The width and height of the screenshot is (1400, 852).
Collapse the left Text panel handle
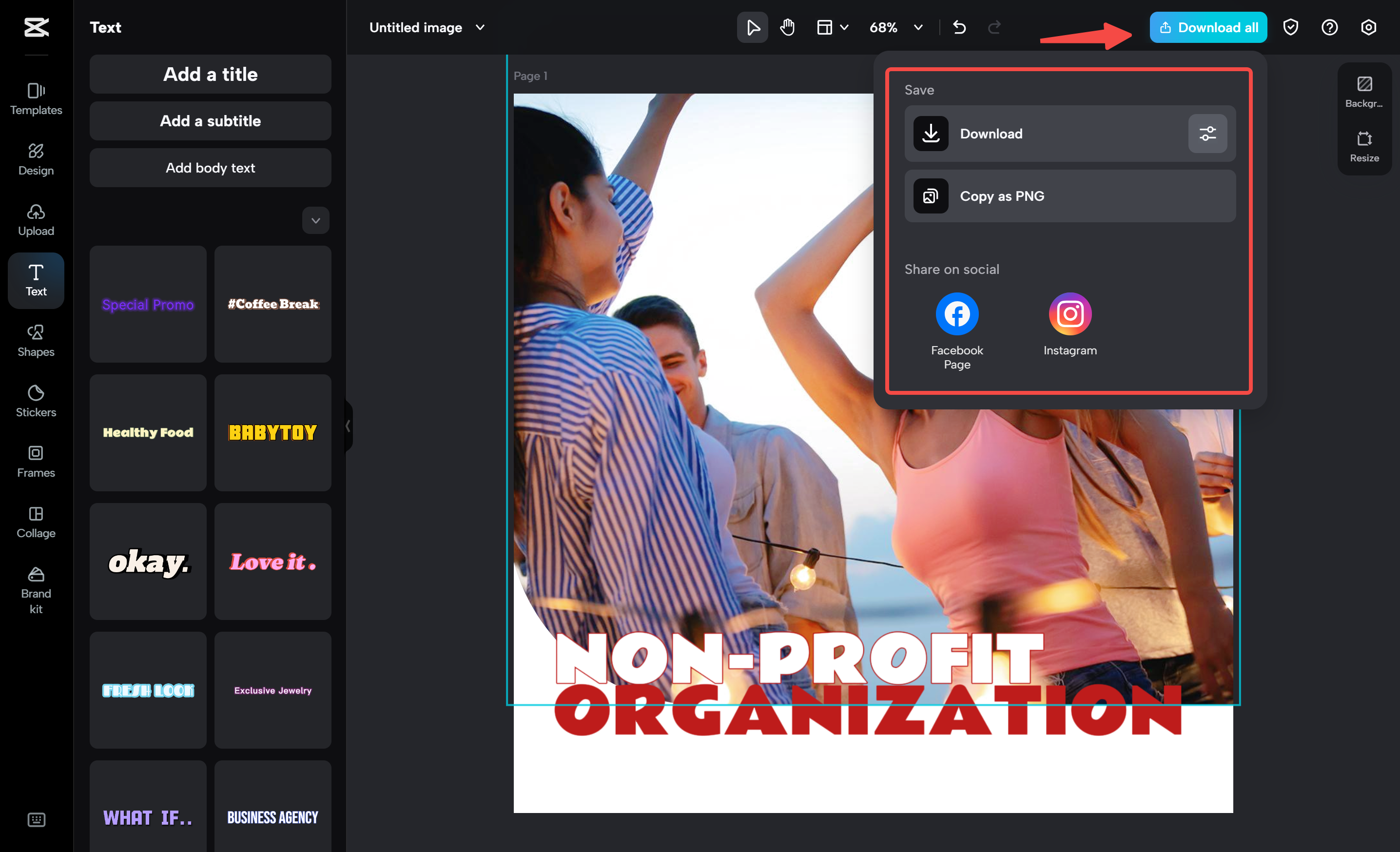coord(348,426)
